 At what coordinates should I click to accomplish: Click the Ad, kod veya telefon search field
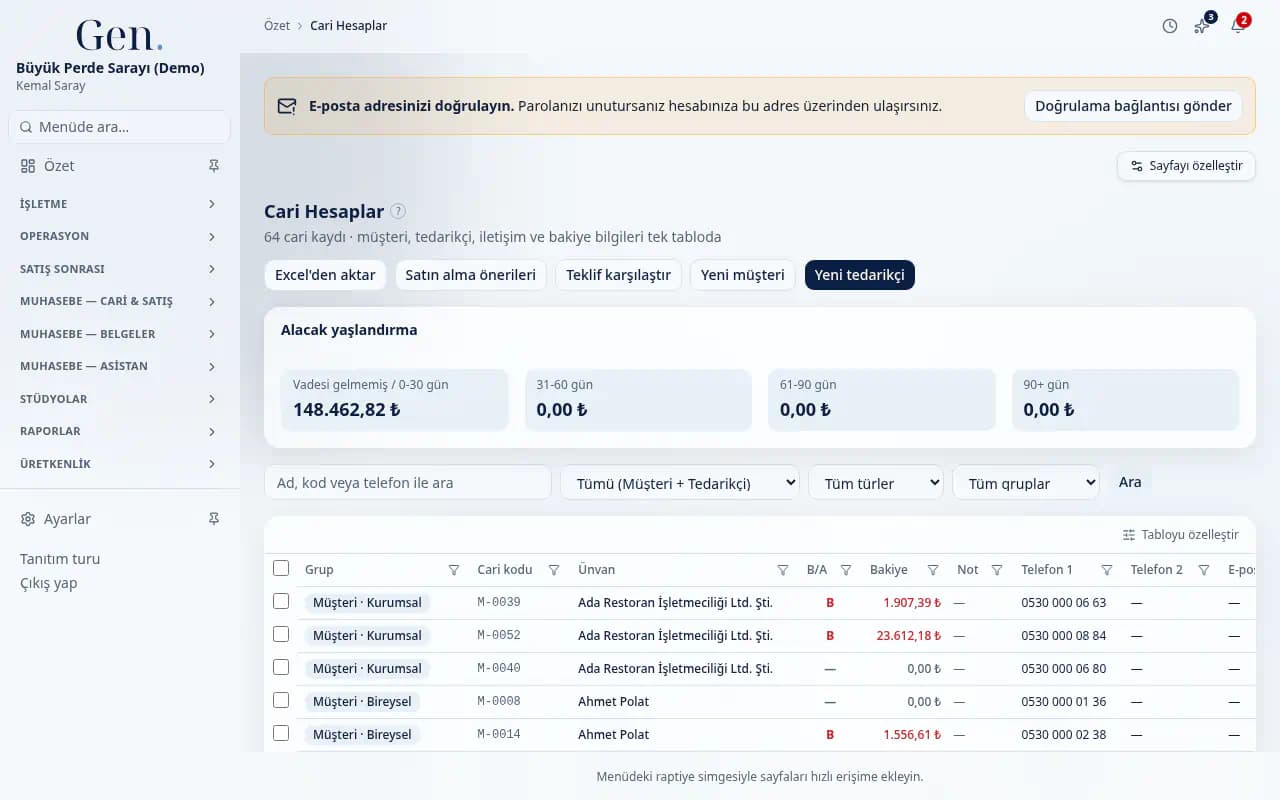[408, 483]
